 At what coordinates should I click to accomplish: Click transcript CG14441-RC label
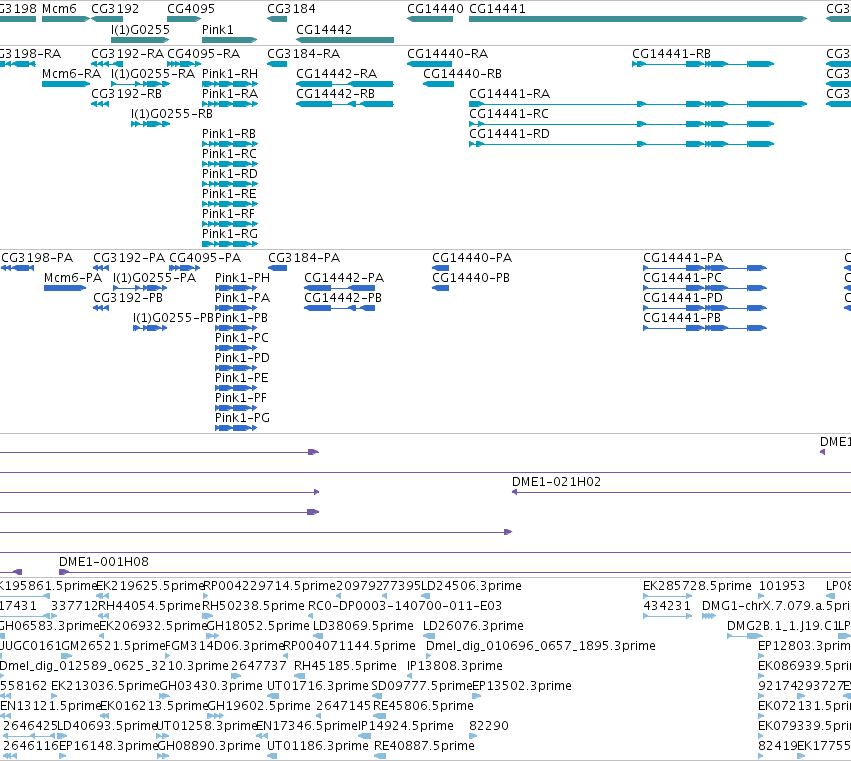pyautogui.click(x=509, y=114)
